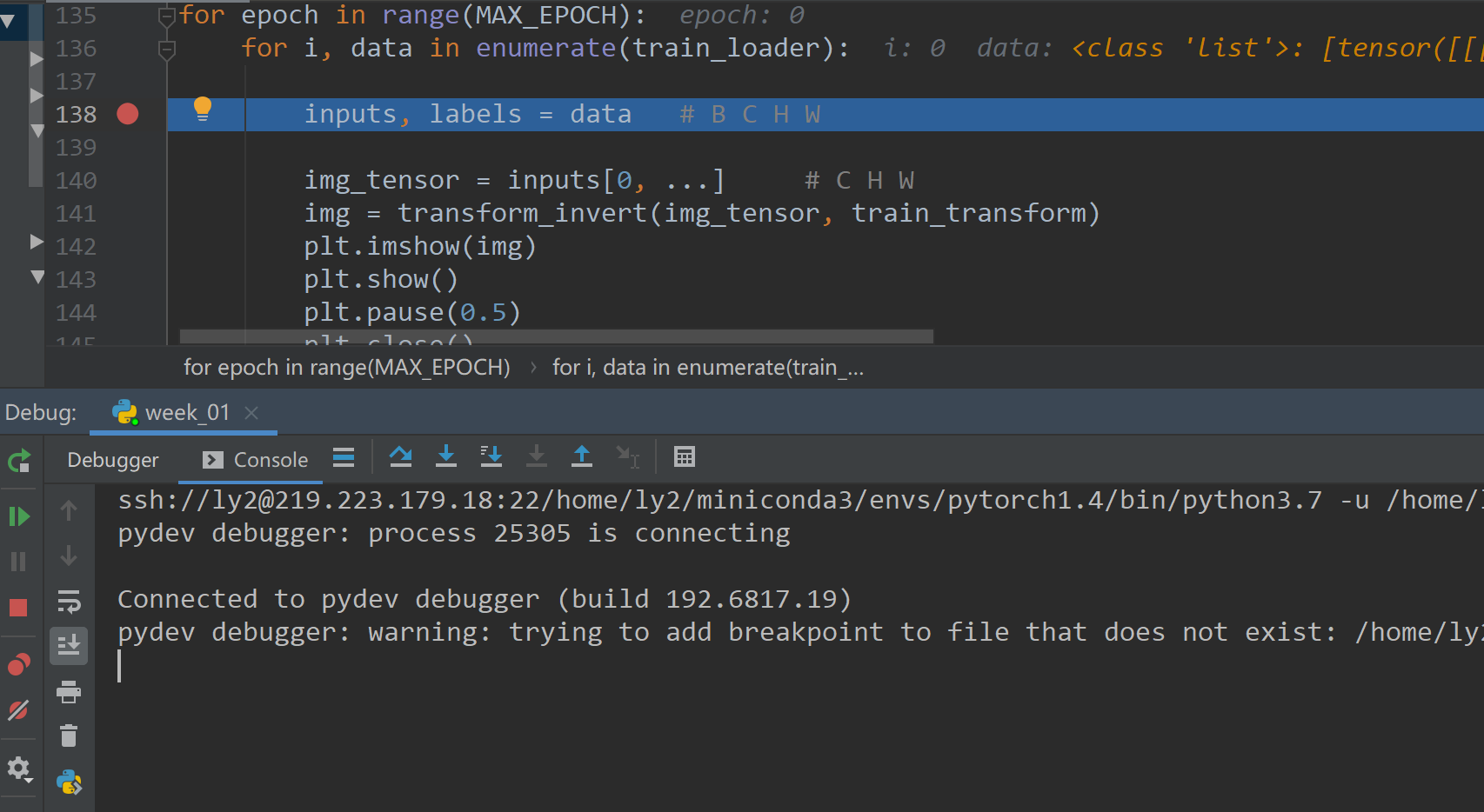Click the Rerun week_01 debug icon

tap(19, 461)
